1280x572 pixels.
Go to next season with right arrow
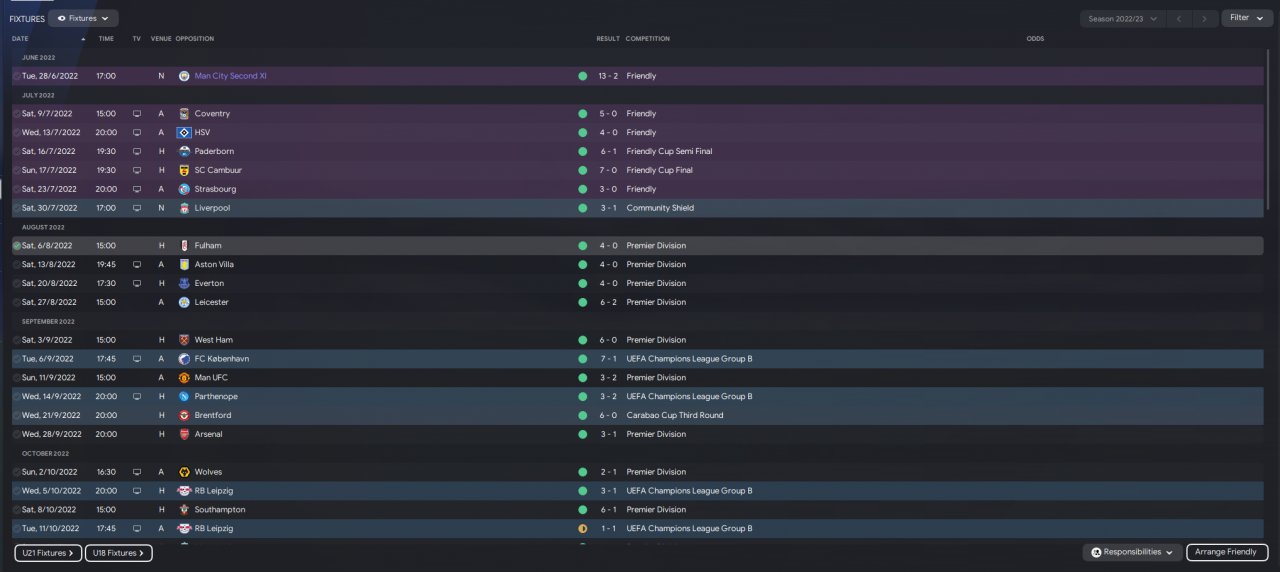click(1207, 18)
